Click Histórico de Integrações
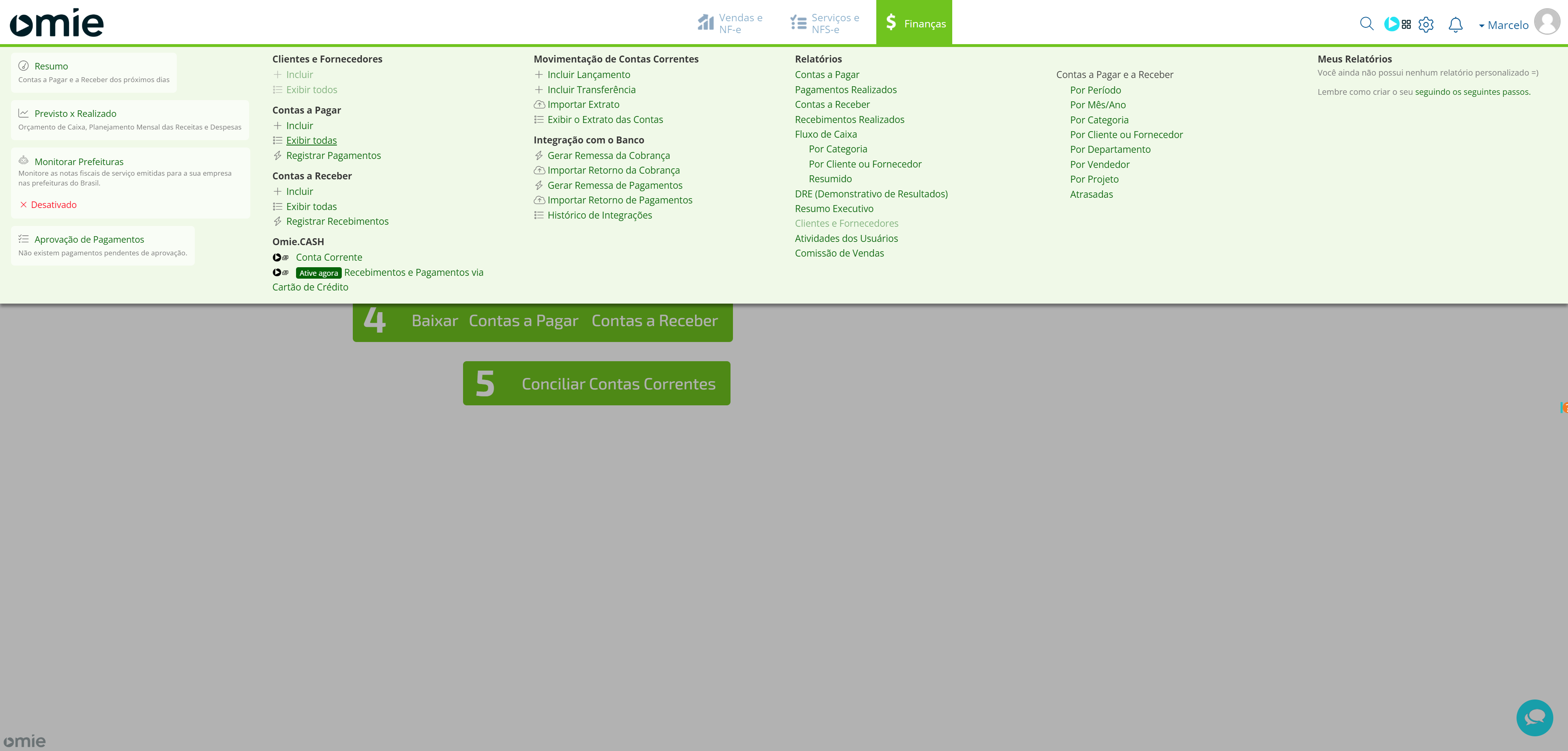The width and height of the screenshot is (1568, 751). tap(599, 215)
